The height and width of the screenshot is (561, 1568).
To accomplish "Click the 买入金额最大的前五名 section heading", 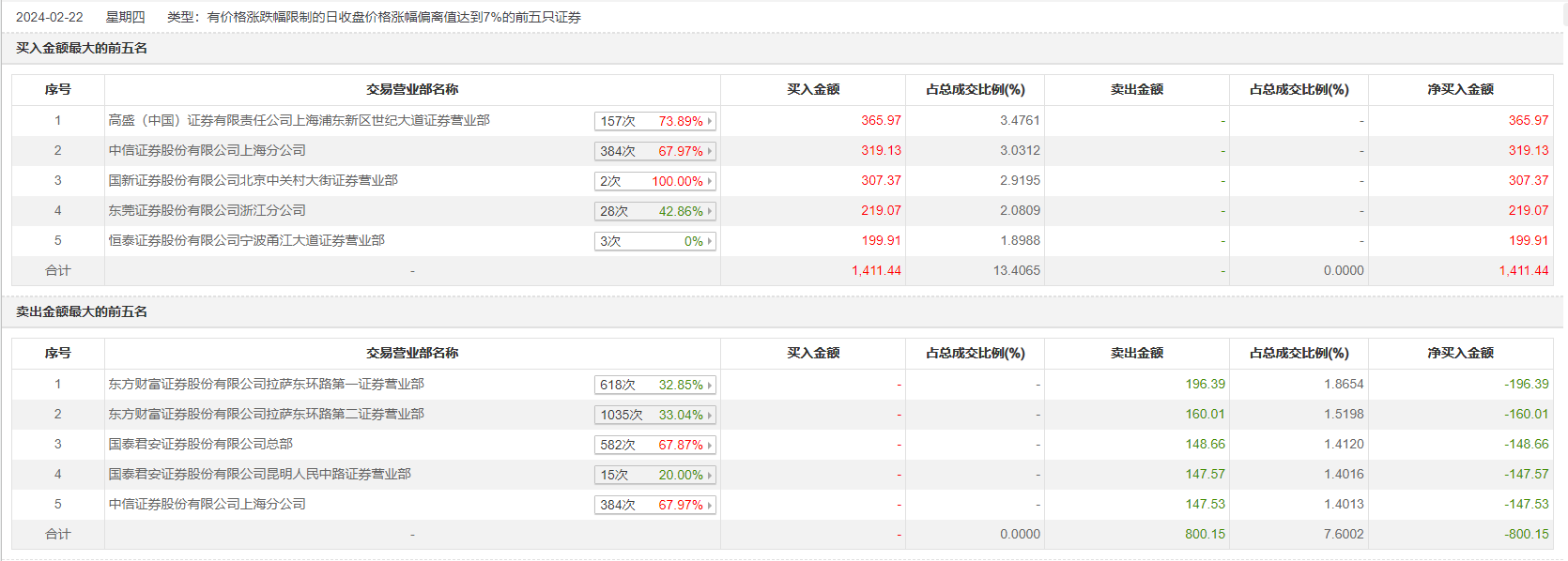I will (82, 48).
